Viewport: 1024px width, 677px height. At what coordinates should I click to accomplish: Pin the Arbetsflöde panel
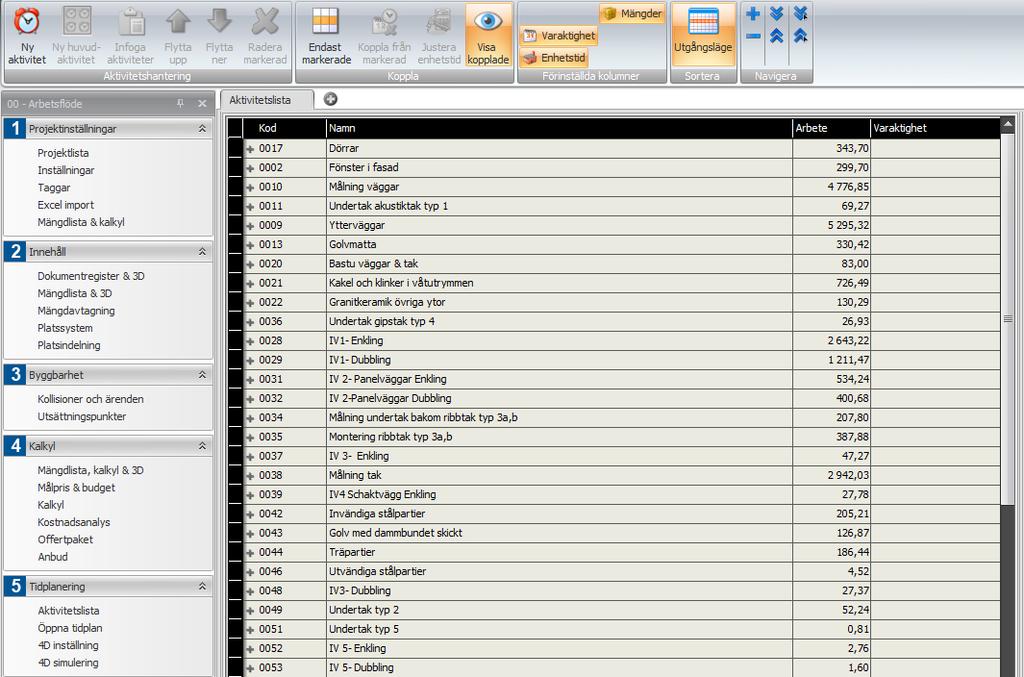(x=181, y=103)
